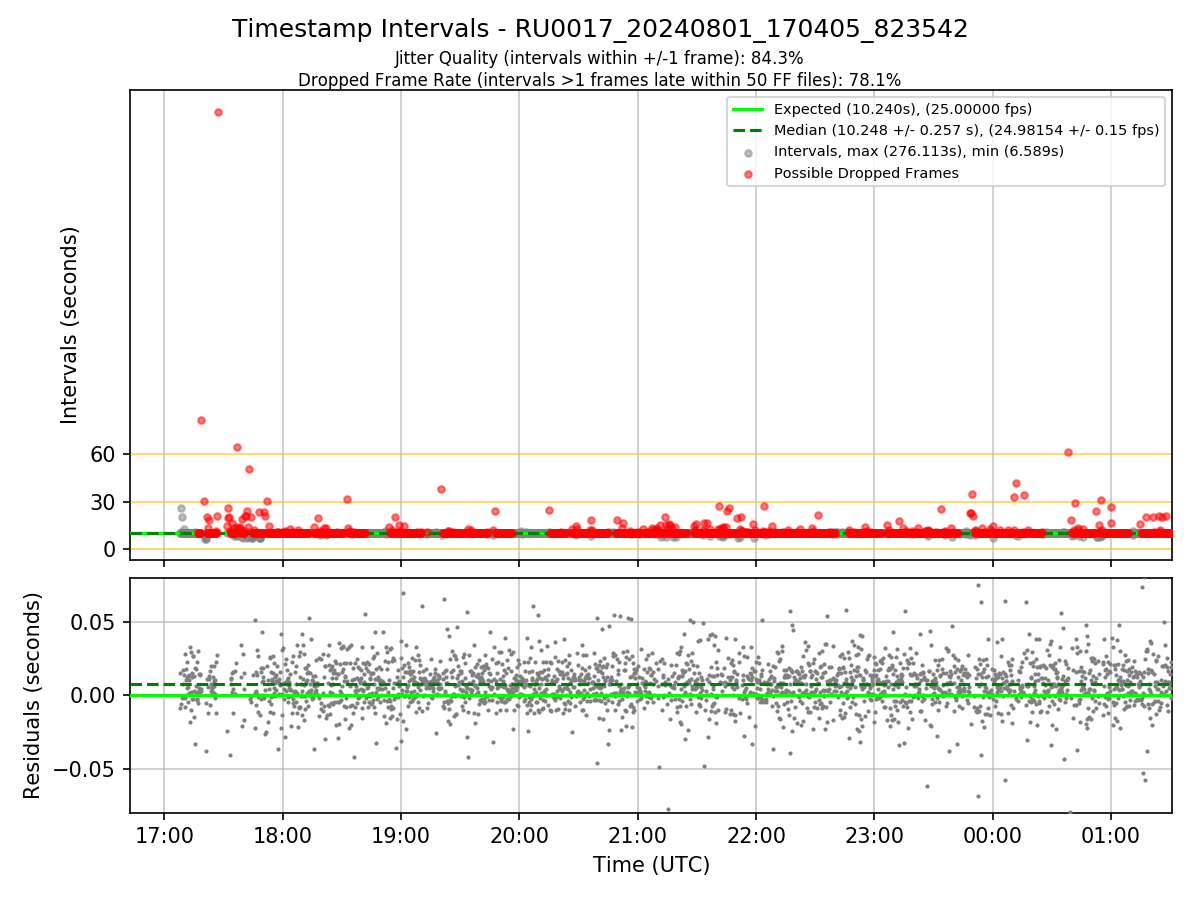This screenshot has height=900, width=1200.
Task: Click legend entry "Median (10.248 +/- 0.257 s)"
Action: (966, 130)
